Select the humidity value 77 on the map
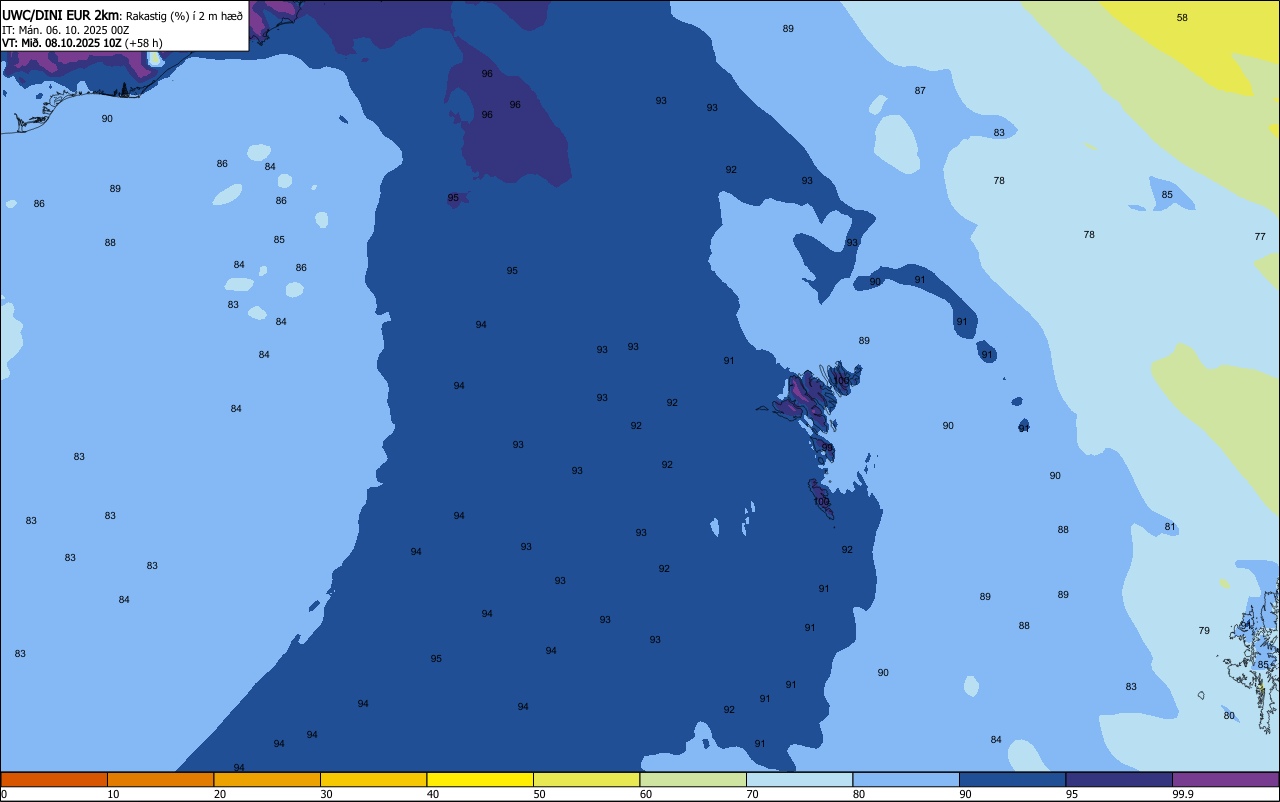 pos(1260,237)
